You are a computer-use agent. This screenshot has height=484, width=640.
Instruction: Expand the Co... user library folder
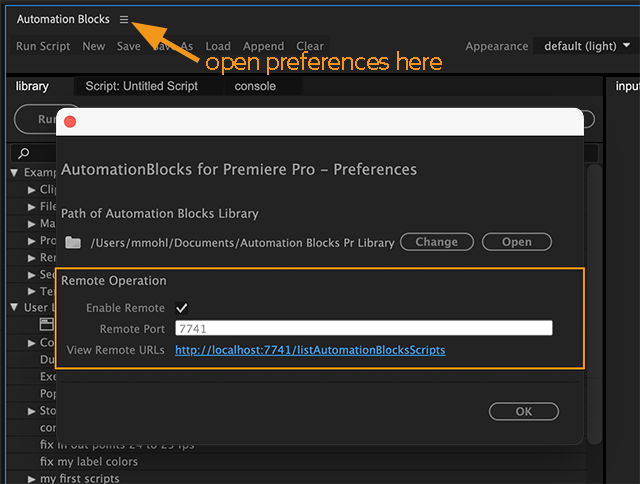(x=31, y=343)
